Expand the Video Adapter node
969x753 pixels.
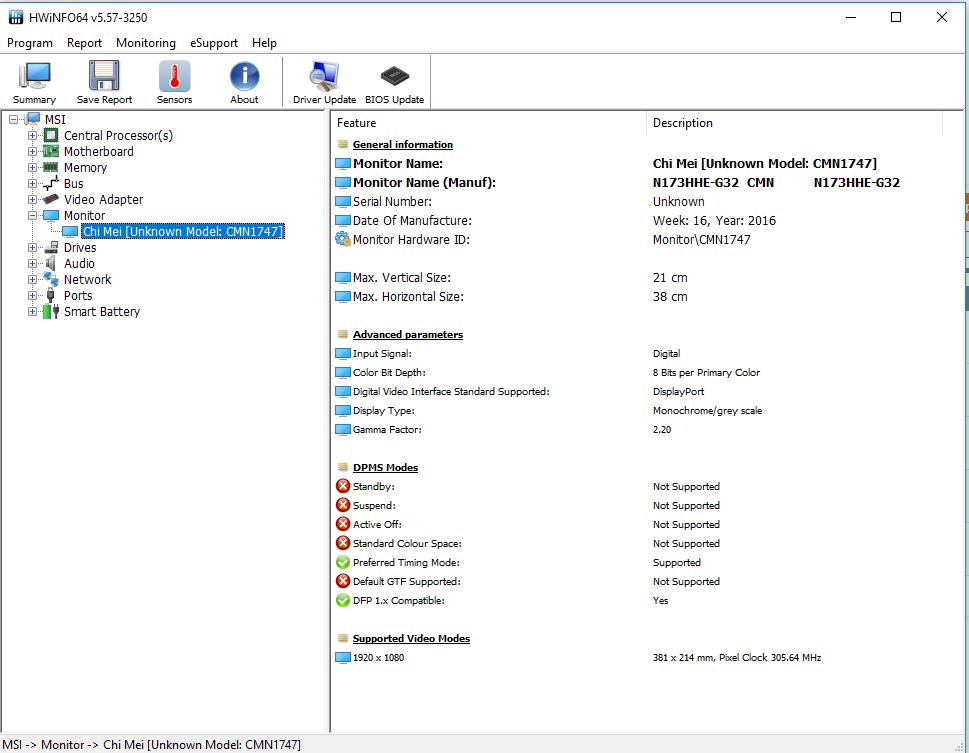click(32, 200)
